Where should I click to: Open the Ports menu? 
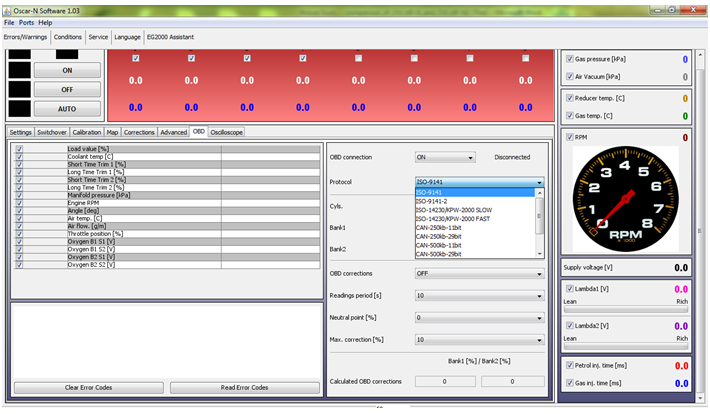point(26,23)
